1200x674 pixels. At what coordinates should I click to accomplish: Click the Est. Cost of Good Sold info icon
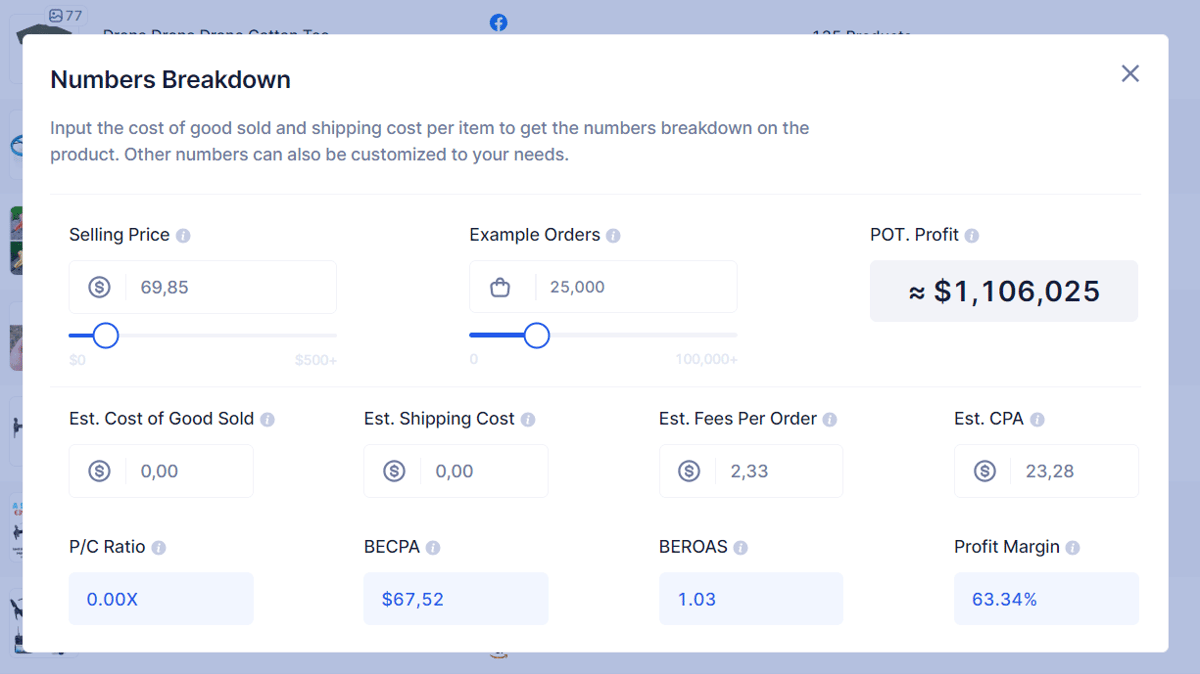tap(267, 420)
